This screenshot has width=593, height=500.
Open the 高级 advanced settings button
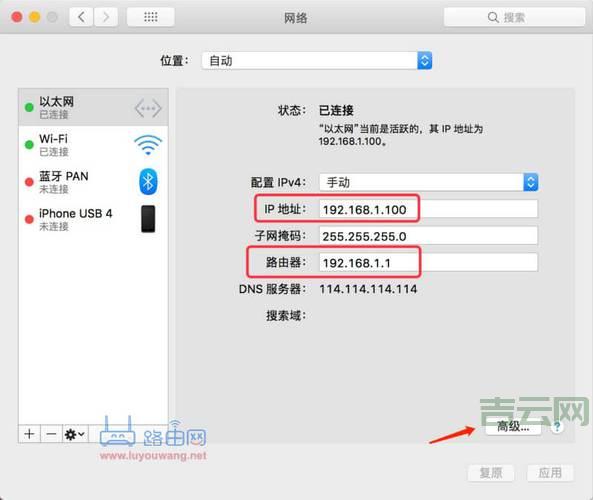513,427
